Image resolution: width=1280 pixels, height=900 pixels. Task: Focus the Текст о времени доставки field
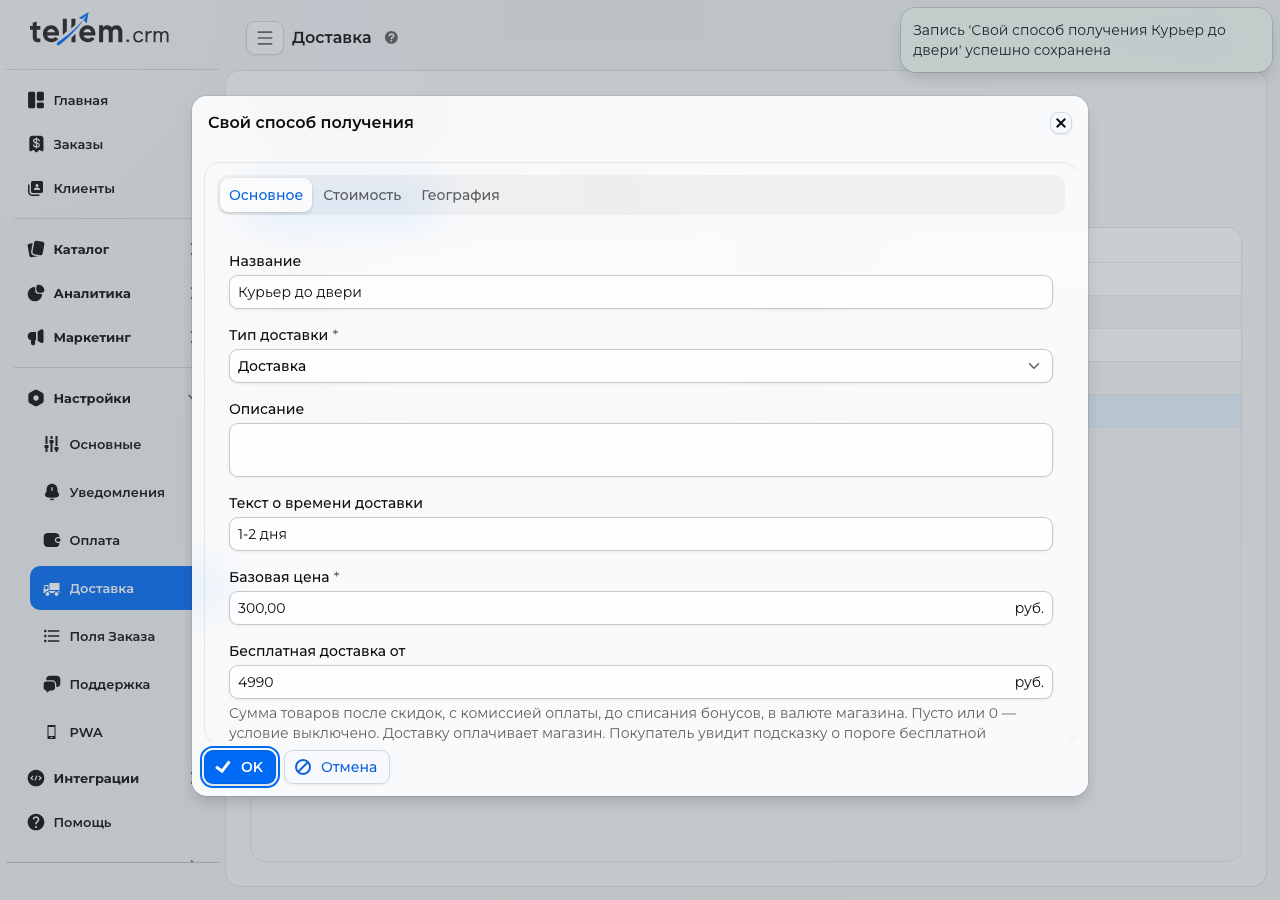click(641, 534)
